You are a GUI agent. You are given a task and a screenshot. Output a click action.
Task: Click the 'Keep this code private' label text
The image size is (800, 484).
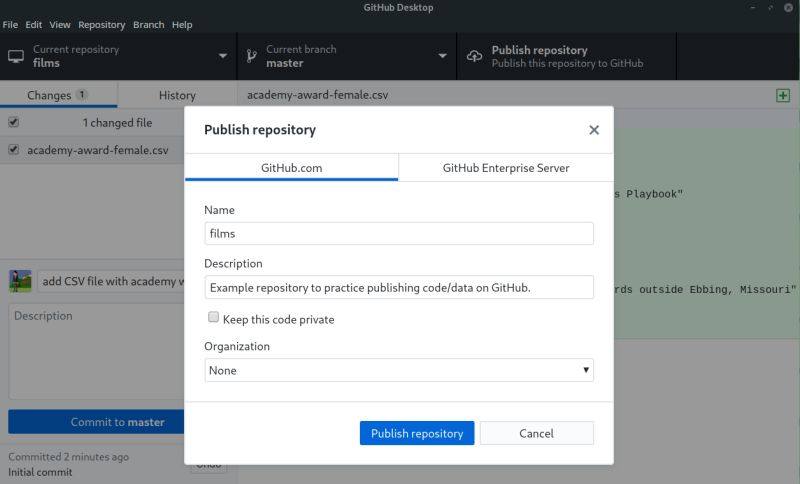coord(279,320)
